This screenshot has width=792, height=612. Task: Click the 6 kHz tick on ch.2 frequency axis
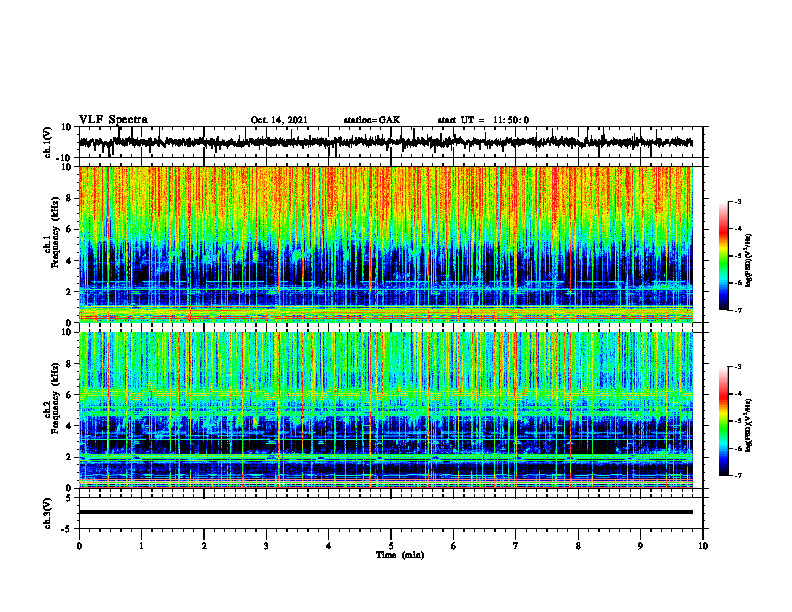[68, 395]
